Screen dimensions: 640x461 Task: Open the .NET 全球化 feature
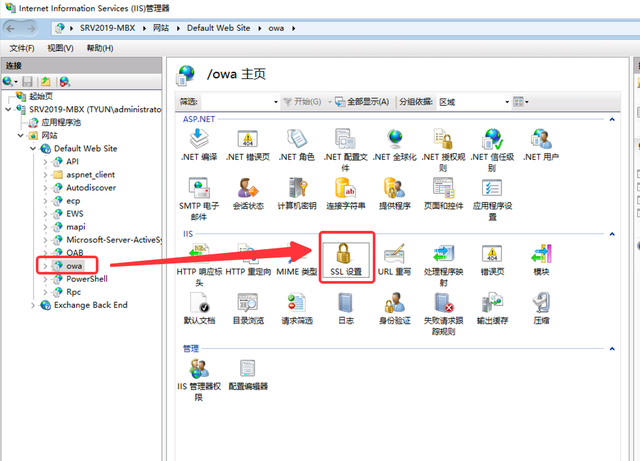tap(395, 145)
